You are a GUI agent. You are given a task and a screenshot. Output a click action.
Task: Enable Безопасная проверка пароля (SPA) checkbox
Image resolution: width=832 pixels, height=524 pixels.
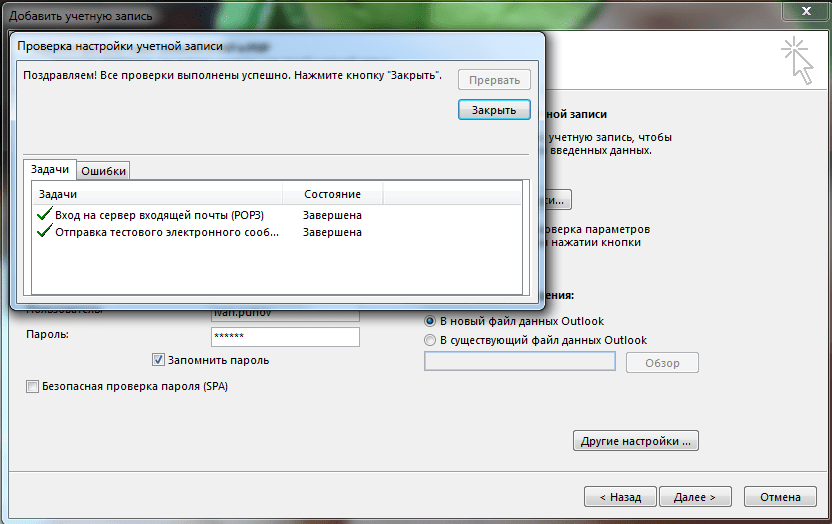[x=32, y=387]
